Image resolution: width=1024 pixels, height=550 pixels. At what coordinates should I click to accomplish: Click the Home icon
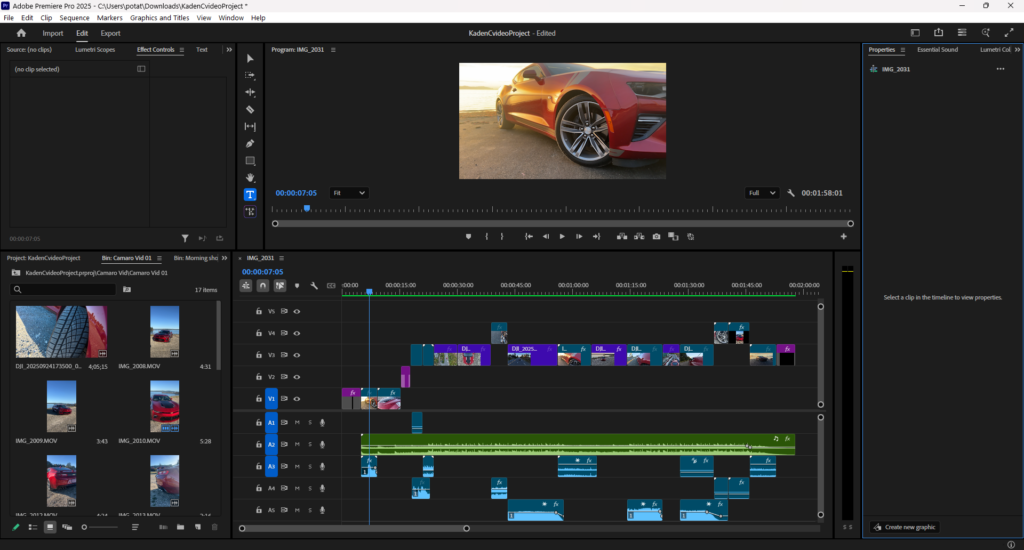[x=21, y=33]
